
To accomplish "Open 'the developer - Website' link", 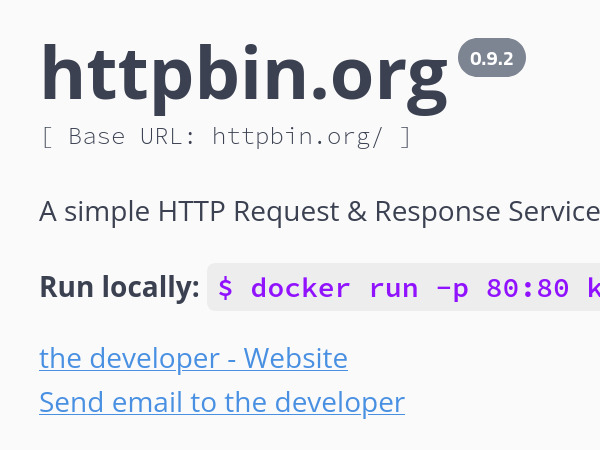I will 193,359.
